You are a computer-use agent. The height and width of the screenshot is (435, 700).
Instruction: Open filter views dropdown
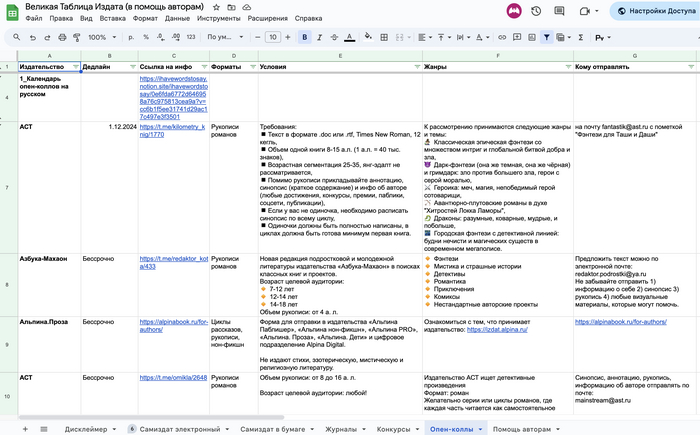click(x=563, y=38)
